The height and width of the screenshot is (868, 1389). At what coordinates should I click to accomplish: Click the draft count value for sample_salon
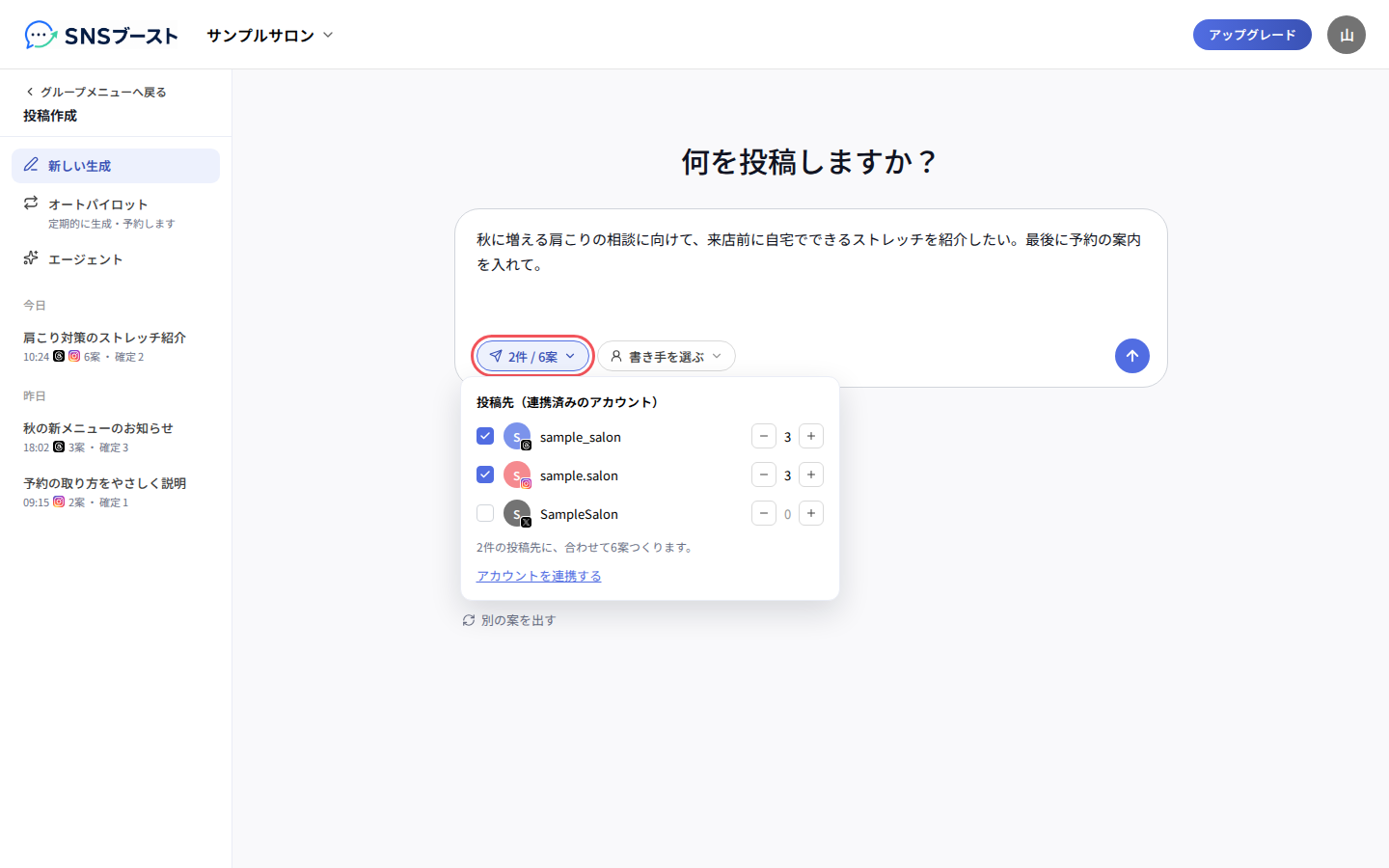tap(787, 437)
